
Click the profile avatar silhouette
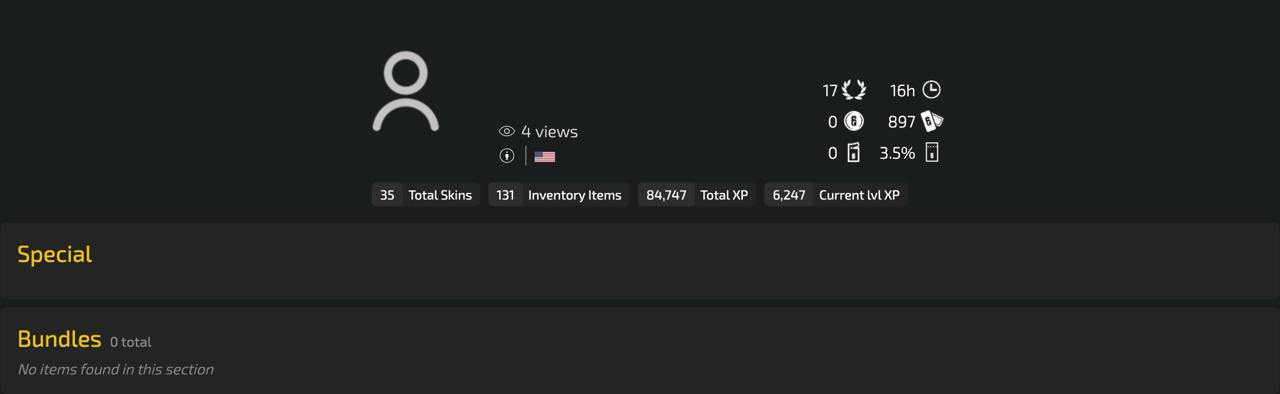[406, 93]
